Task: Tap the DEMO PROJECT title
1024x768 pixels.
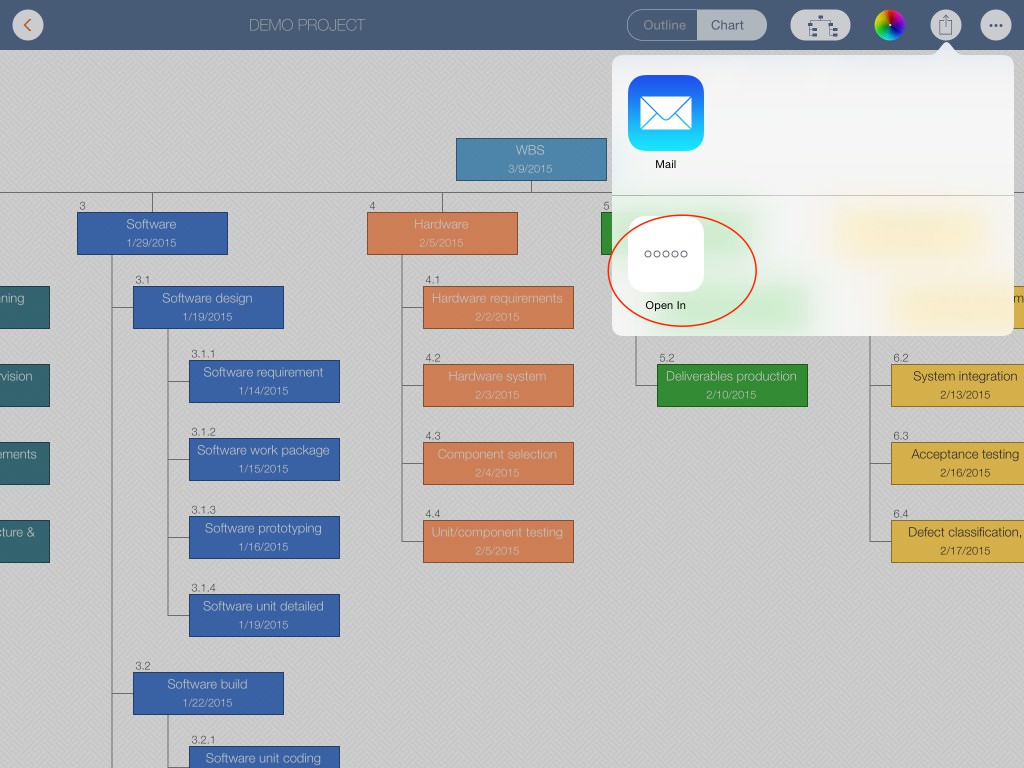Action: point(307,25)
